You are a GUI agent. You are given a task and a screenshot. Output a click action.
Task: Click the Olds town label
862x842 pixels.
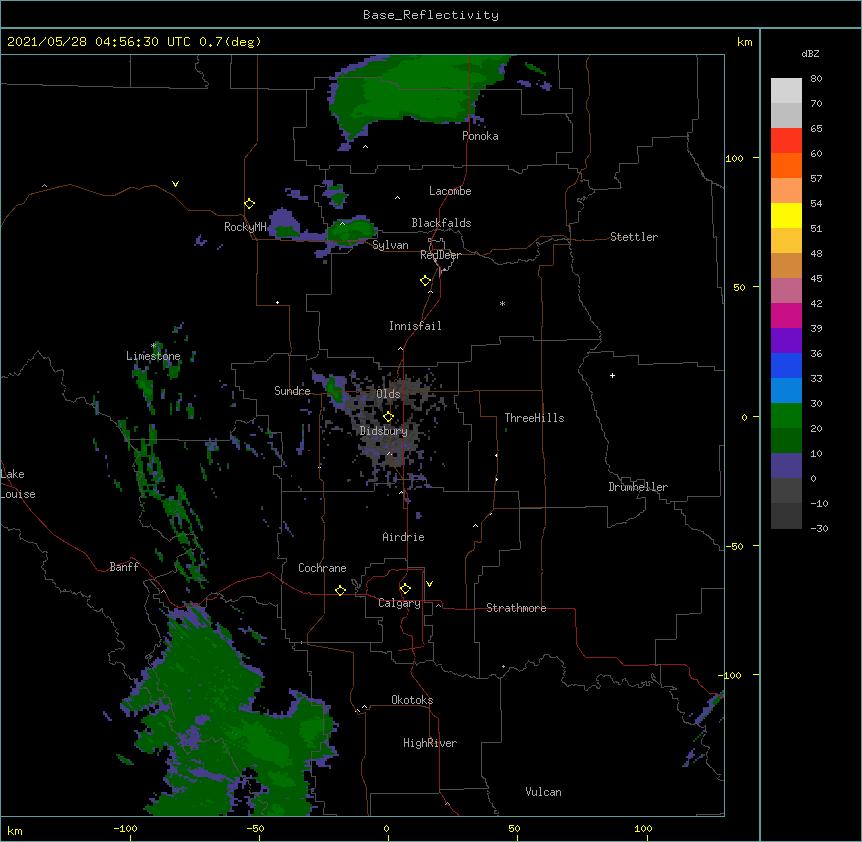388,394
